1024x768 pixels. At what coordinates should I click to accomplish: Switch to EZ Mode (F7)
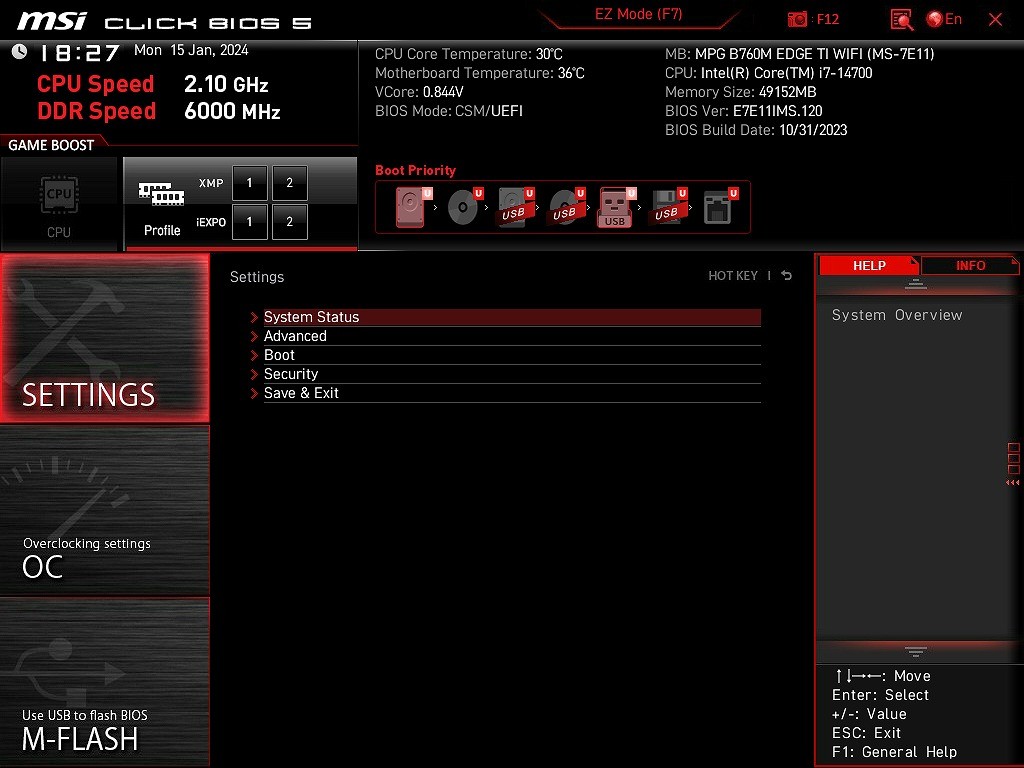pyautogui.click(x=638, y=14)
